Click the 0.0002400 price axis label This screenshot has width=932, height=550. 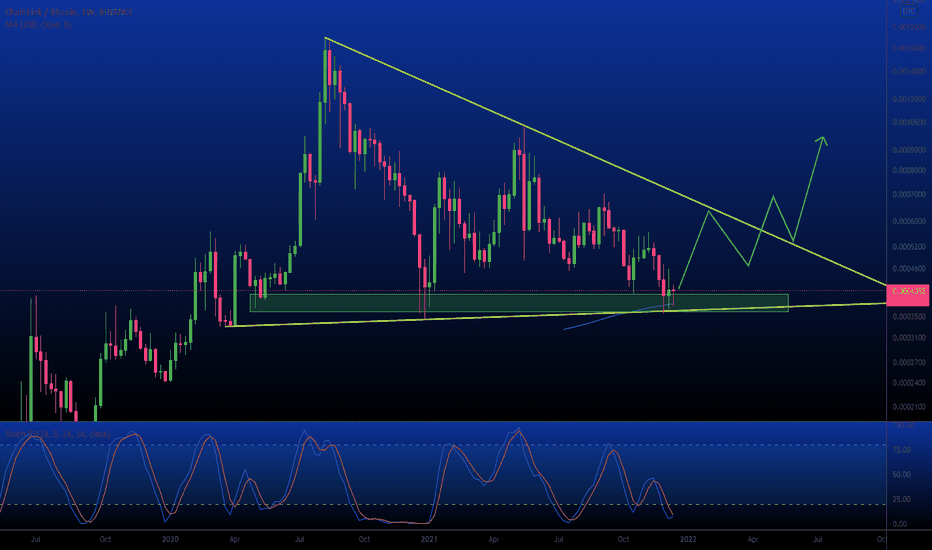[909, 383]
